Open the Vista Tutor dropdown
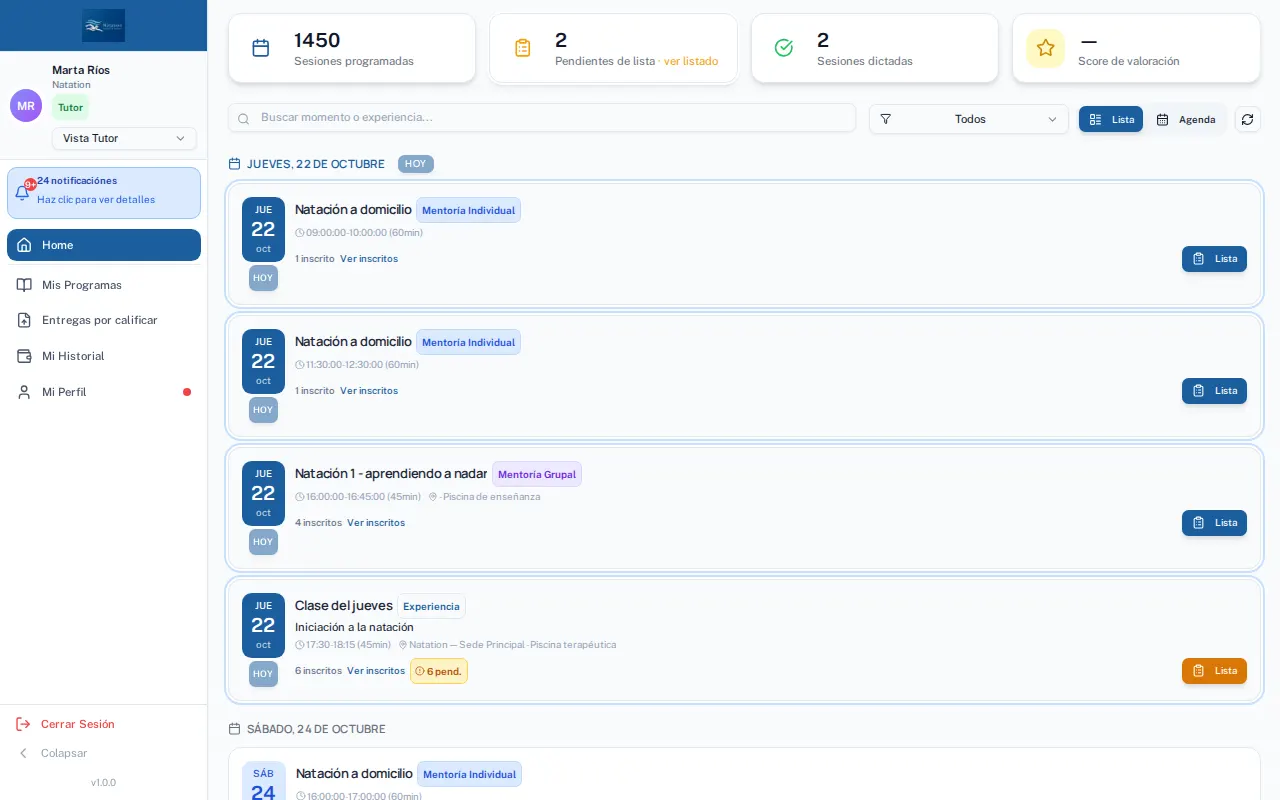1280x800 pixels. 124,138
